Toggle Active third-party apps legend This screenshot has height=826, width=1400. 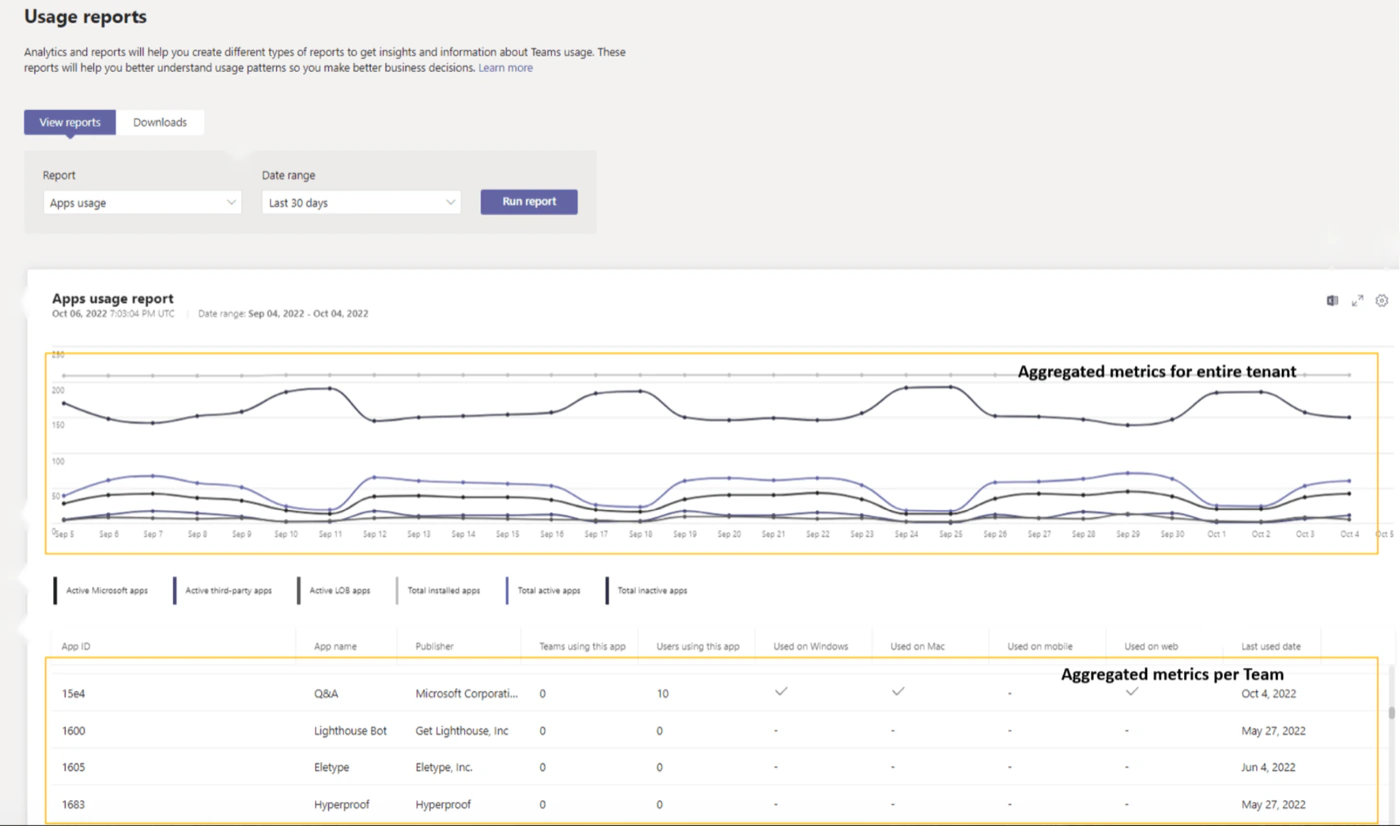click(223, 591)
